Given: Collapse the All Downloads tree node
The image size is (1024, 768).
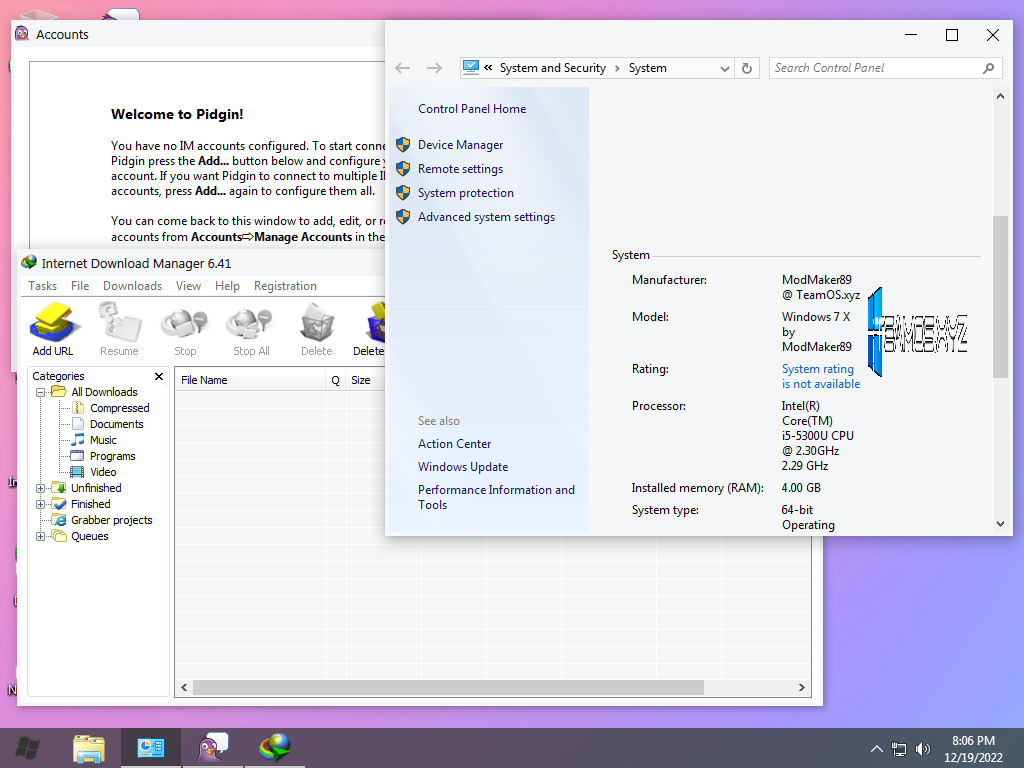Looking at the screenshot, I should click(x=41, y=392).
